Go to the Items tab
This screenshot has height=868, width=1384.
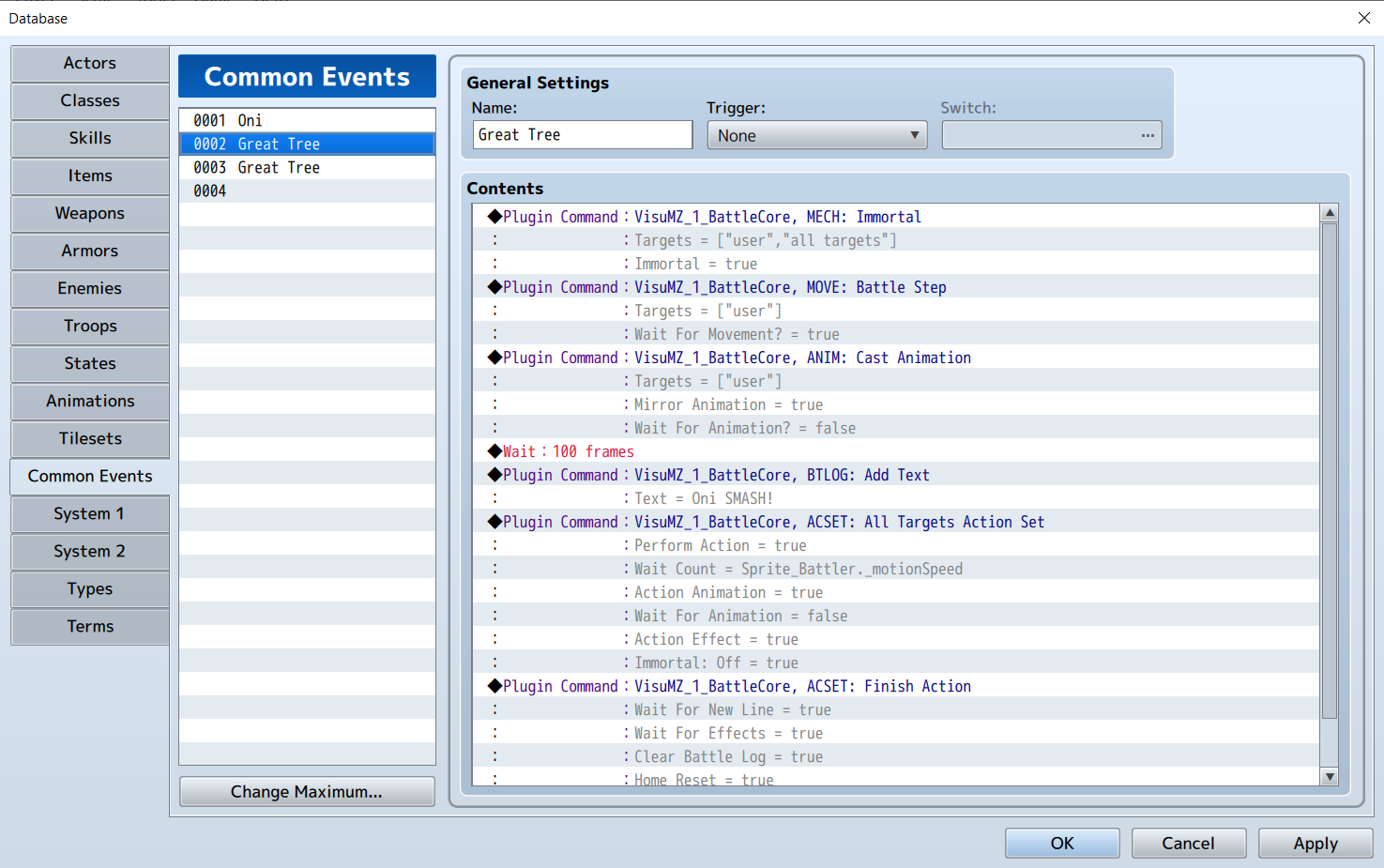pyautogui.click(x=90, y=176)
